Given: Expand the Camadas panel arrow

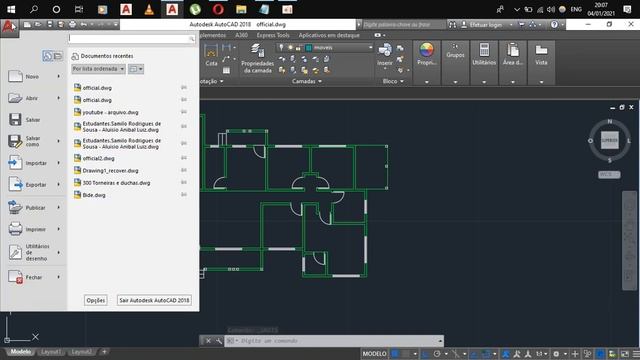Looking at the screenshot, I should tap(320, 81).
